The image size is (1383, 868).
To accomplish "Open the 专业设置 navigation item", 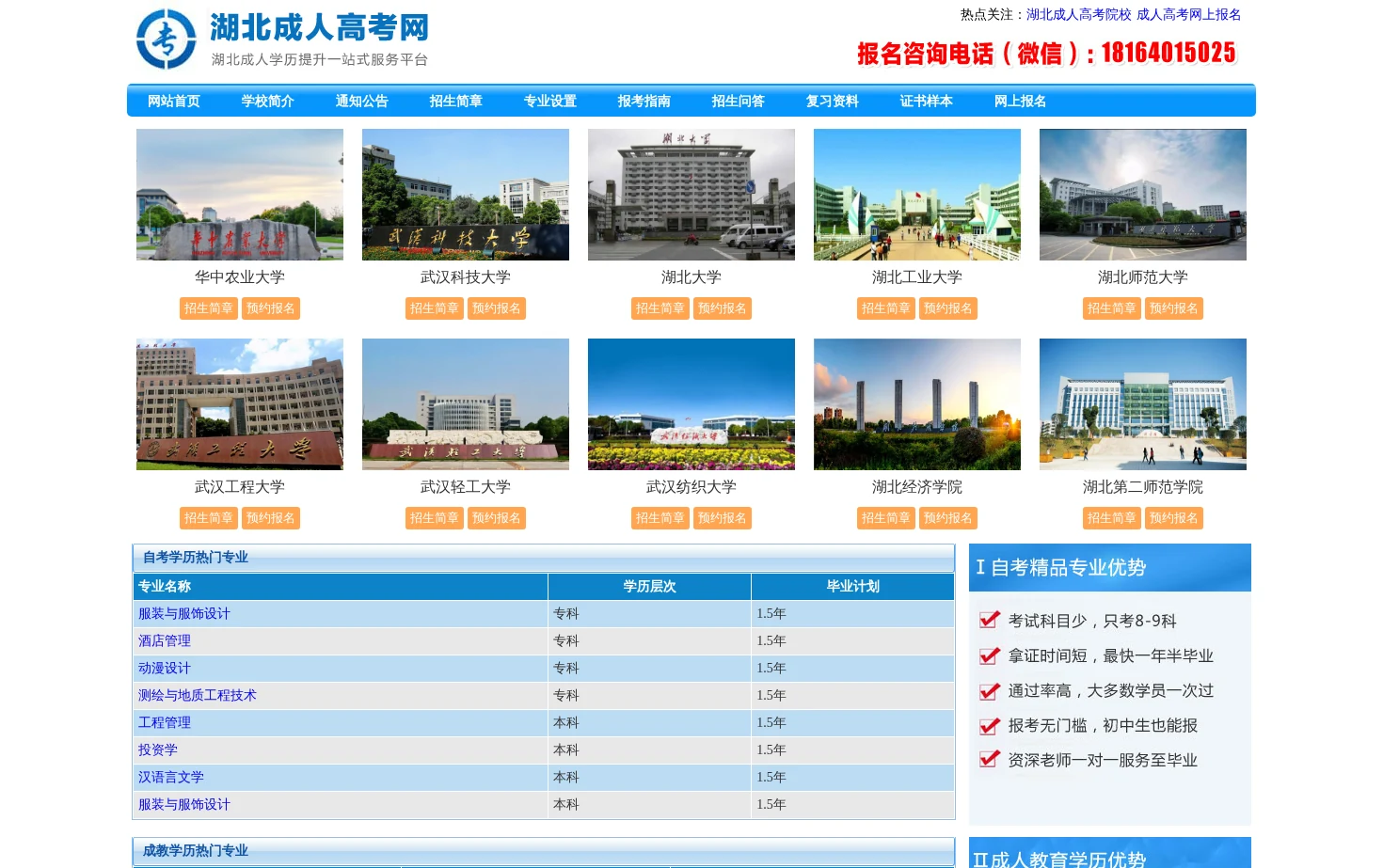I will coord(550,101).
